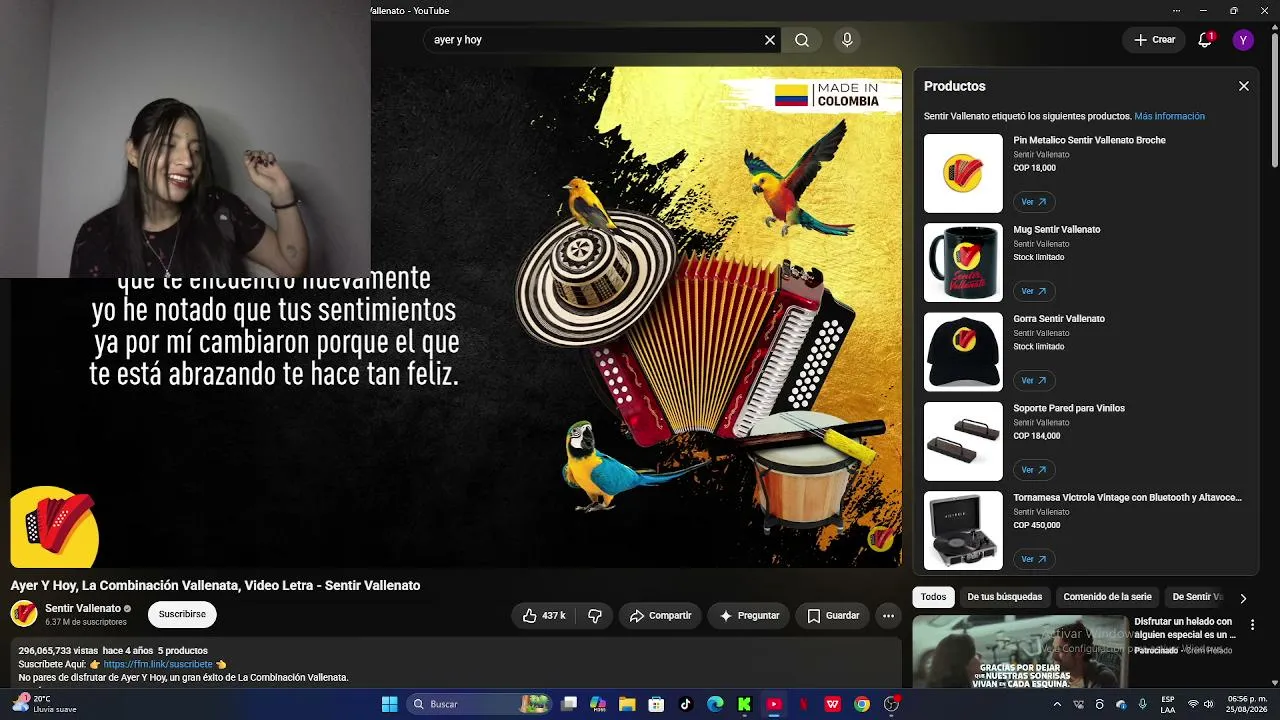Click the system tray microphone icon
The height and width of the screenshot is (720, 1280).
point(1142,704)
